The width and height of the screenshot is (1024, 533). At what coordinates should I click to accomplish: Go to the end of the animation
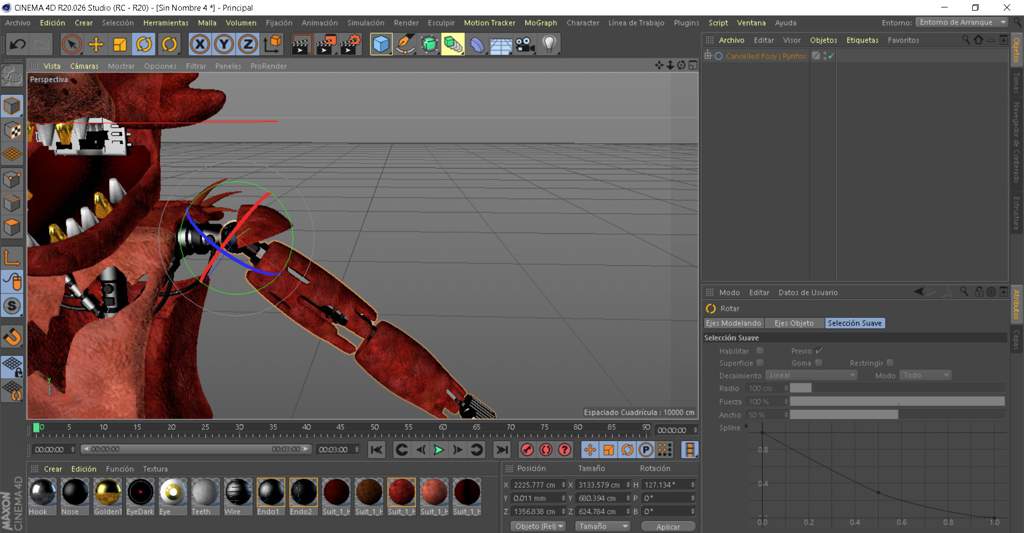point(502,449)
